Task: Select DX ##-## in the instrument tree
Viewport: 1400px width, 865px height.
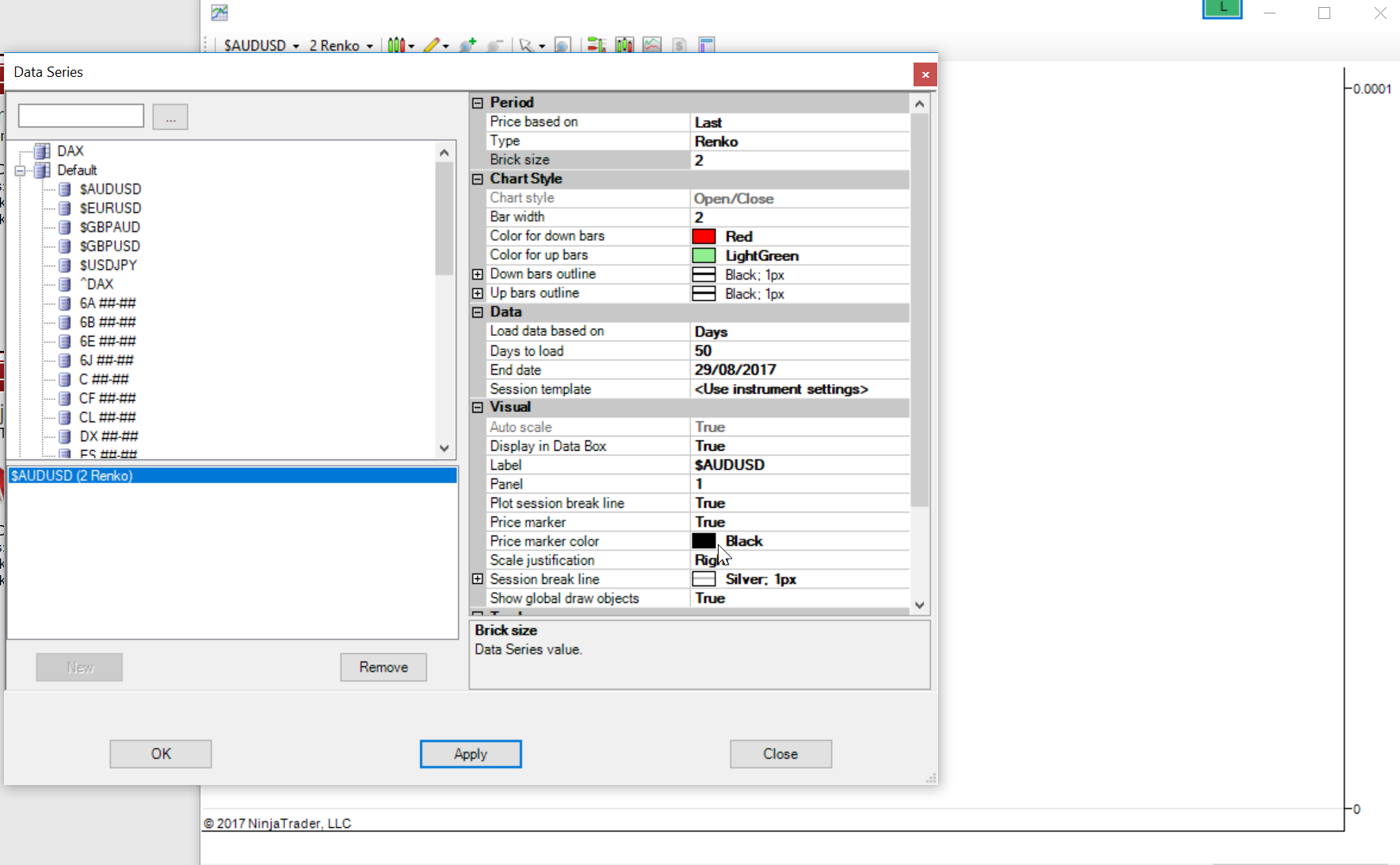Action: 109,436
